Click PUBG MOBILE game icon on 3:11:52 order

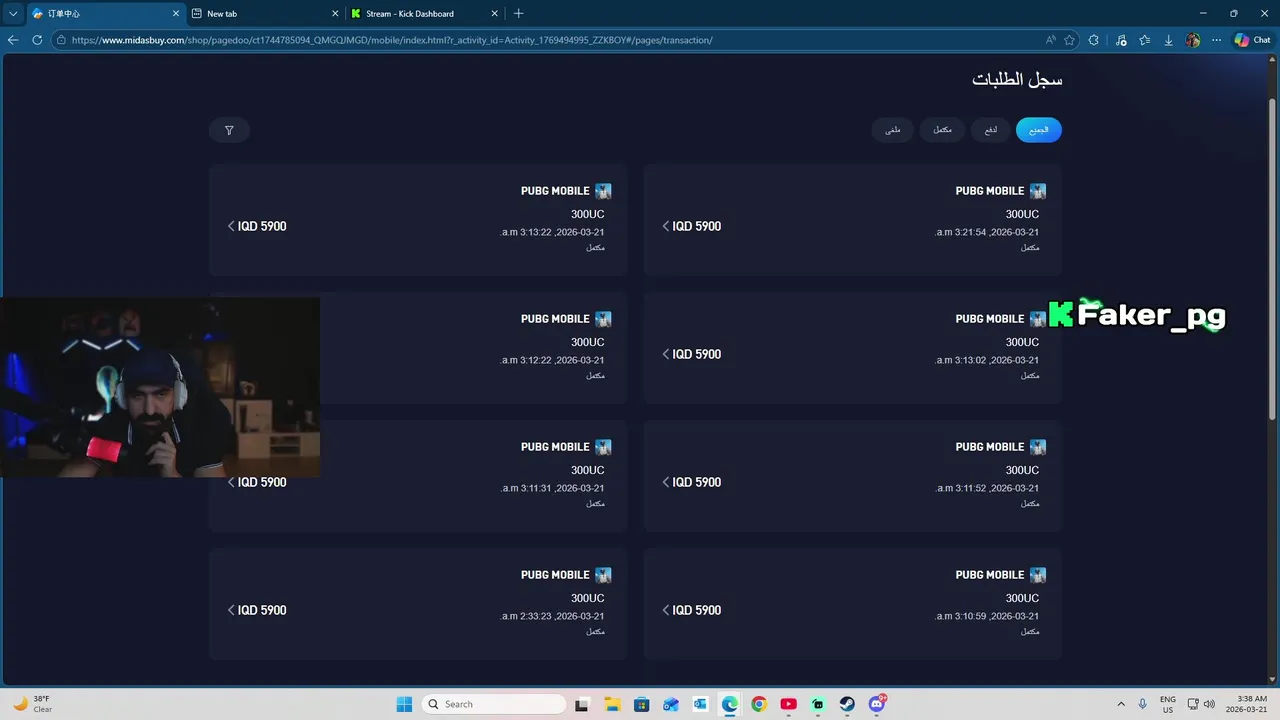click(x=1038, y=447)
